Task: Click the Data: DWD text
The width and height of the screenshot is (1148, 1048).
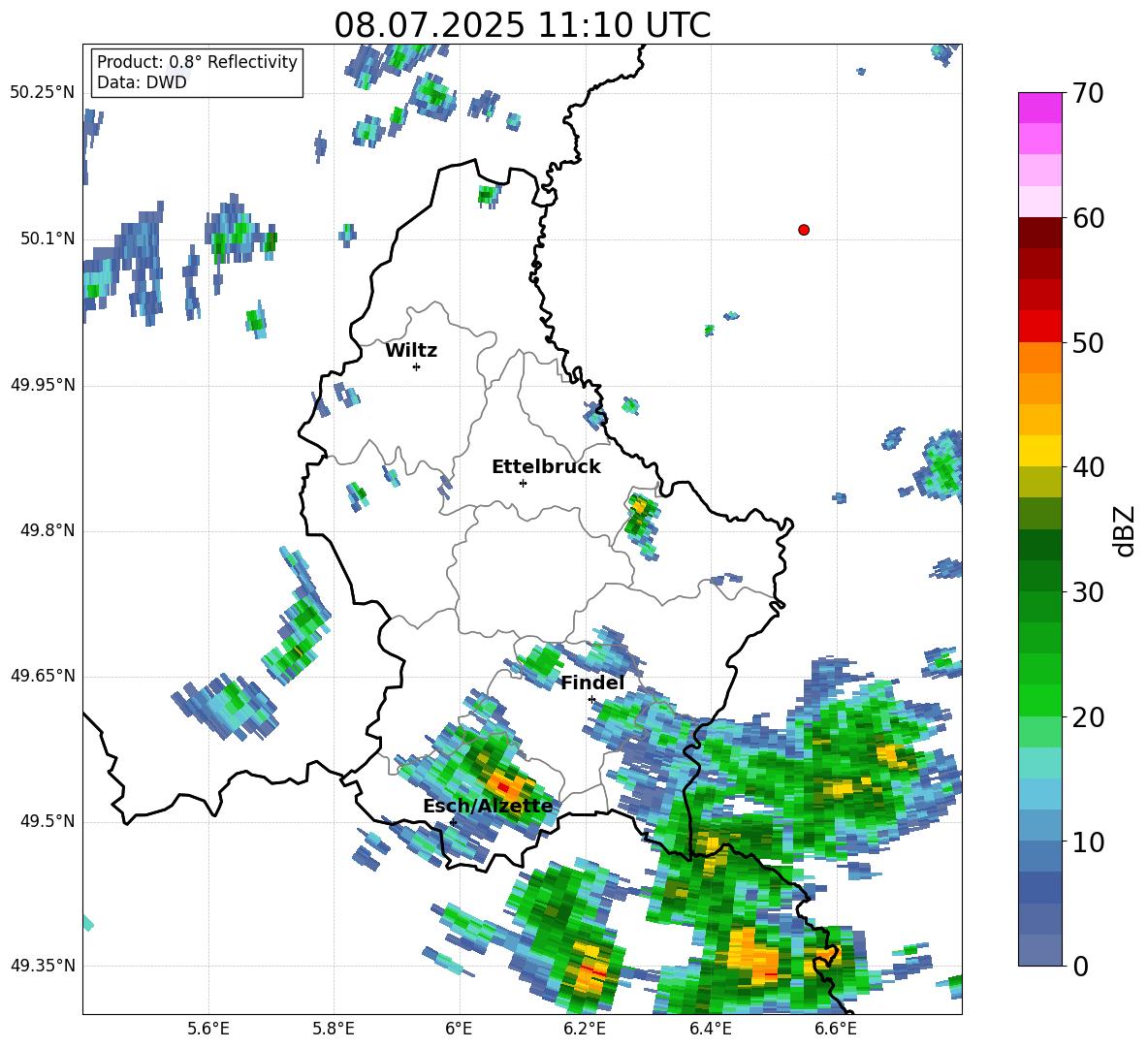Action: (x=142, y=82)
